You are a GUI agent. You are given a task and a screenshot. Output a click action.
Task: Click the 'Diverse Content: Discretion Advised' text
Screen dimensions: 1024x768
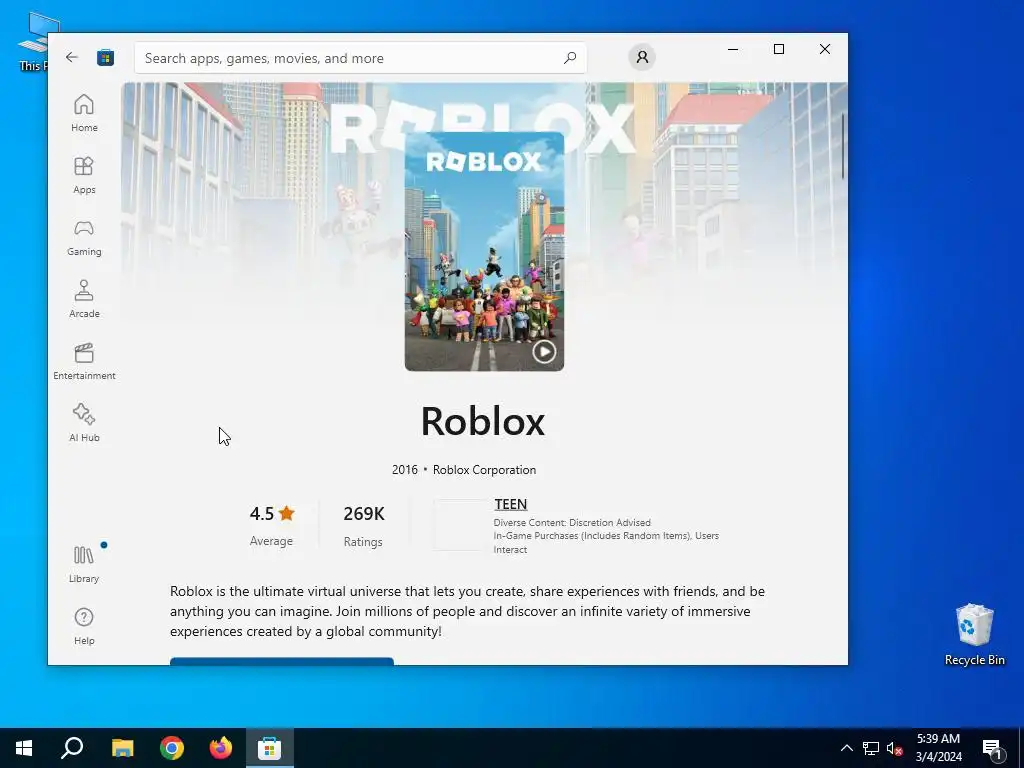(x=572, y=522)
